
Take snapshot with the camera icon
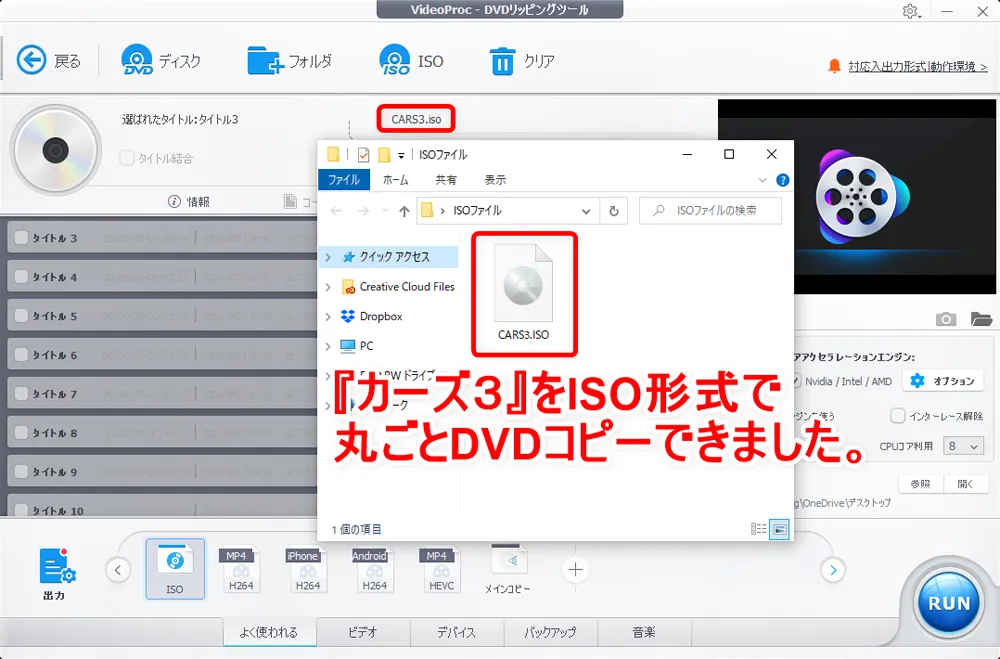(946, 318)
